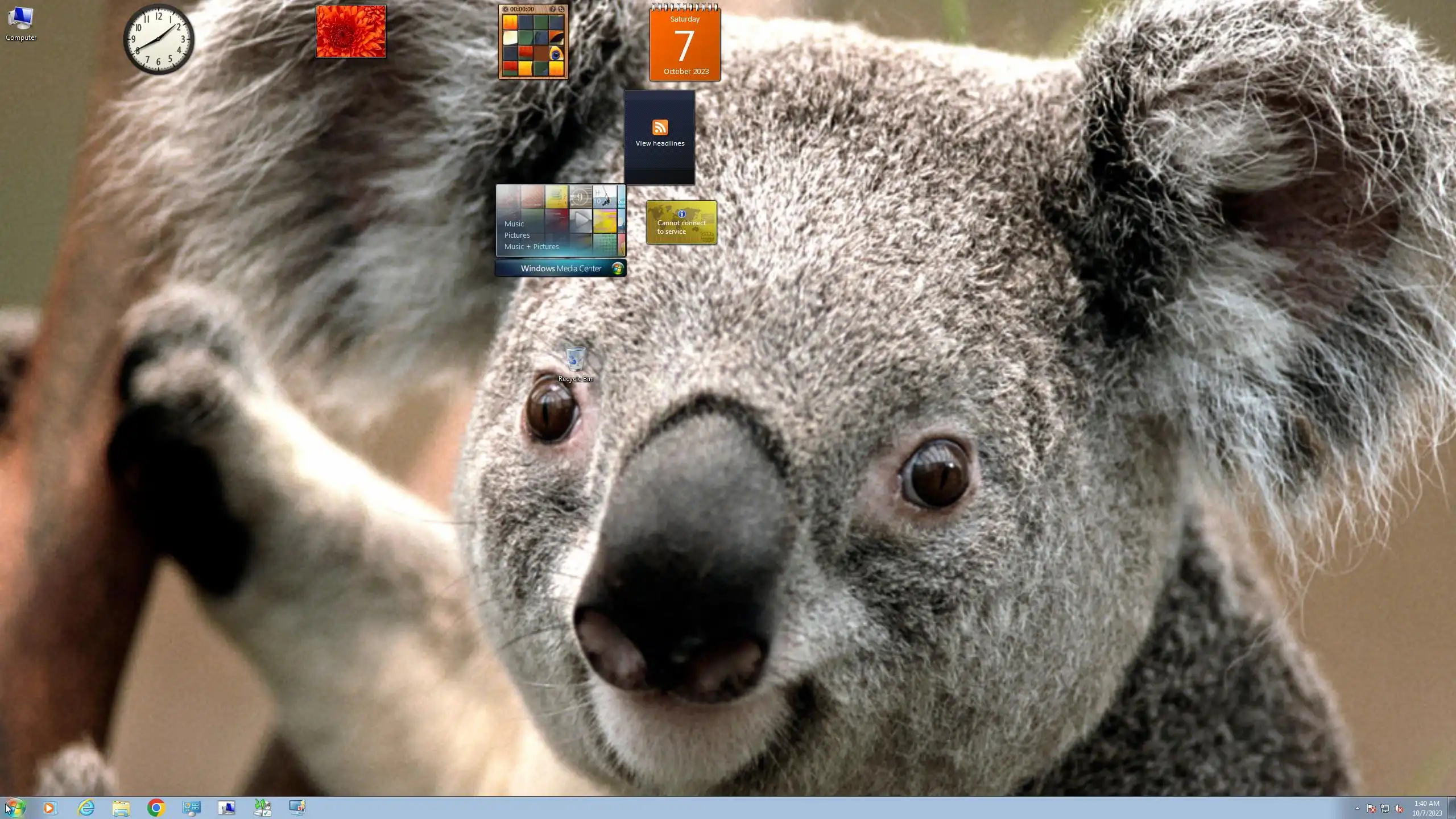
Task: Click the orange flower slideshow thumbnail
Action: point(351,31)
